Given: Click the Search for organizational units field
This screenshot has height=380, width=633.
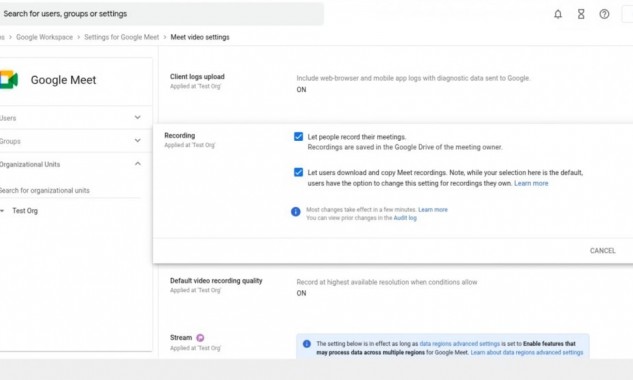Looking at the screenshot, I should point(69,190).
